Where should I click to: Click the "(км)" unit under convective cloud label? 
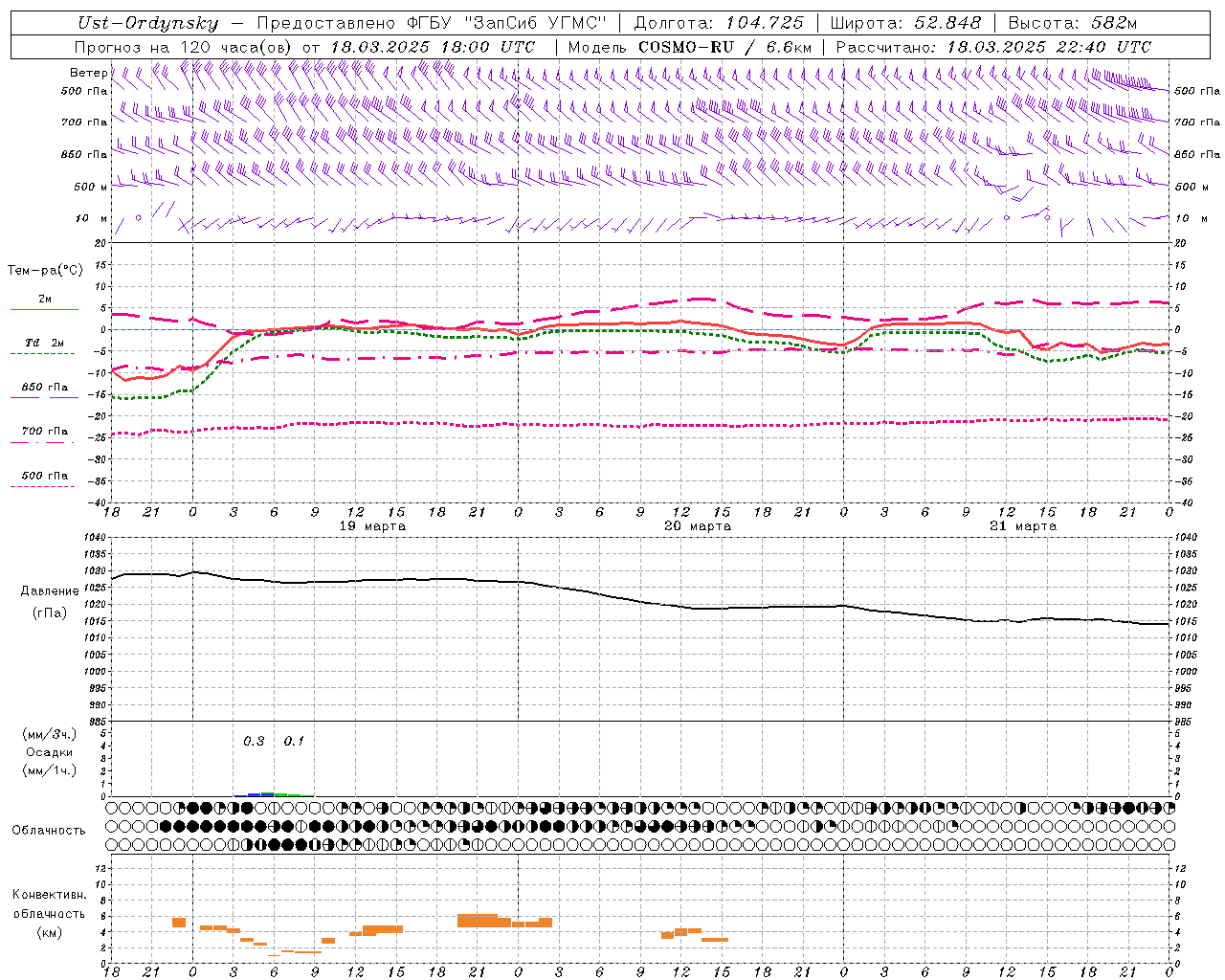pyautogui.click(x=50, y=932)
